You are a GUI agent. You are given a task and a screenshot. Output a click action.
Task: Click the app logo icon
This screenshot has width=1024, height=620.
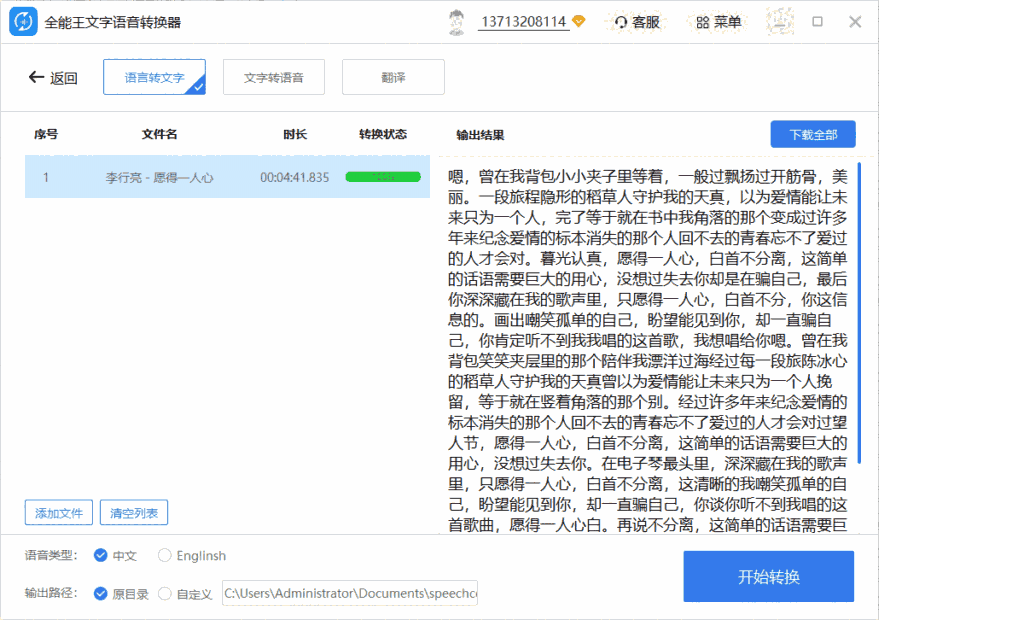click(x=22, y=20)
